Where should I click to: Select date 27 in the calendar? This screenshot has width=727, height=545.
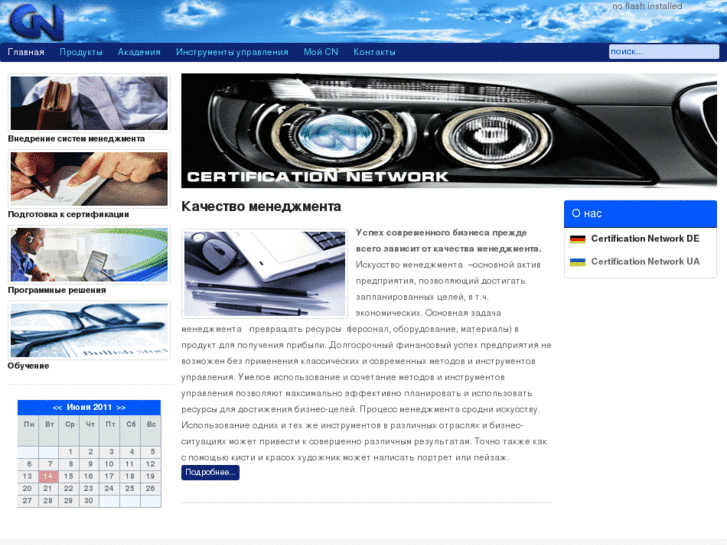[27, 501]
